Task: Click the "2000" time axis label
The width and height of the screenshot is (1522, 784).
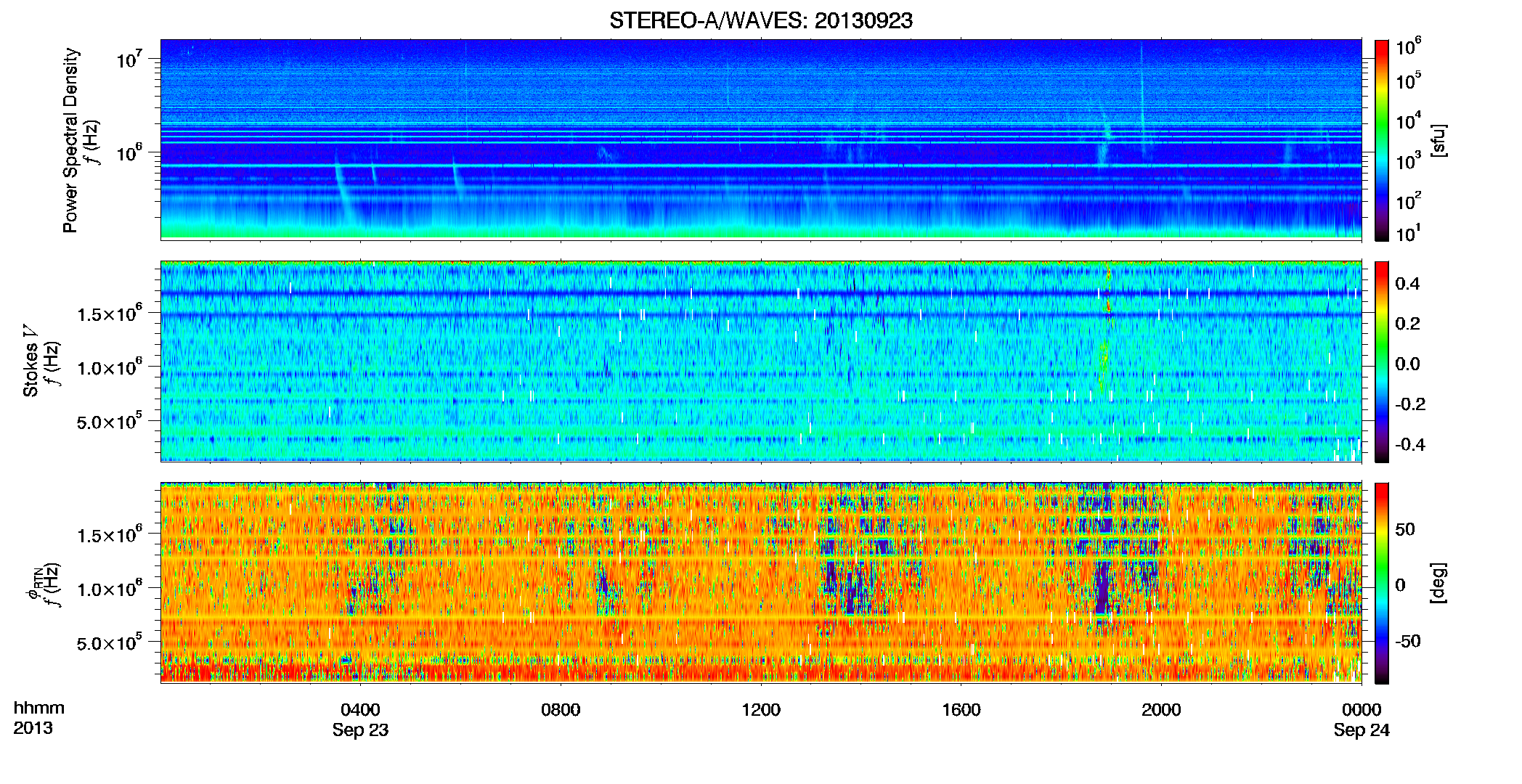Action: [x=1161, y=709]
